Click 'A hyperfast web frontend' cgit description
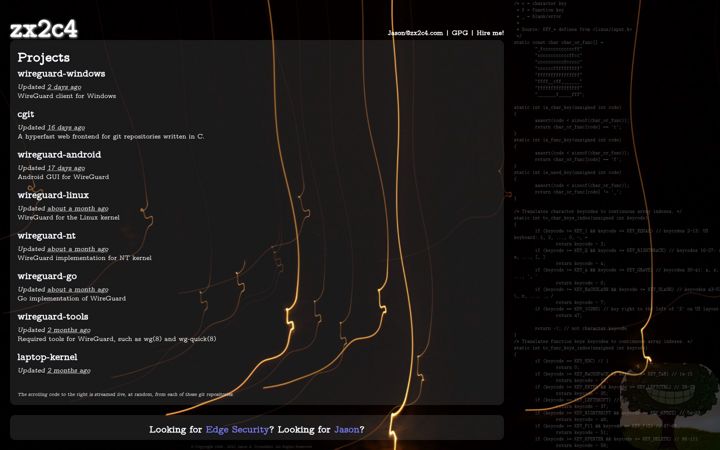 (x=111, y=136)
